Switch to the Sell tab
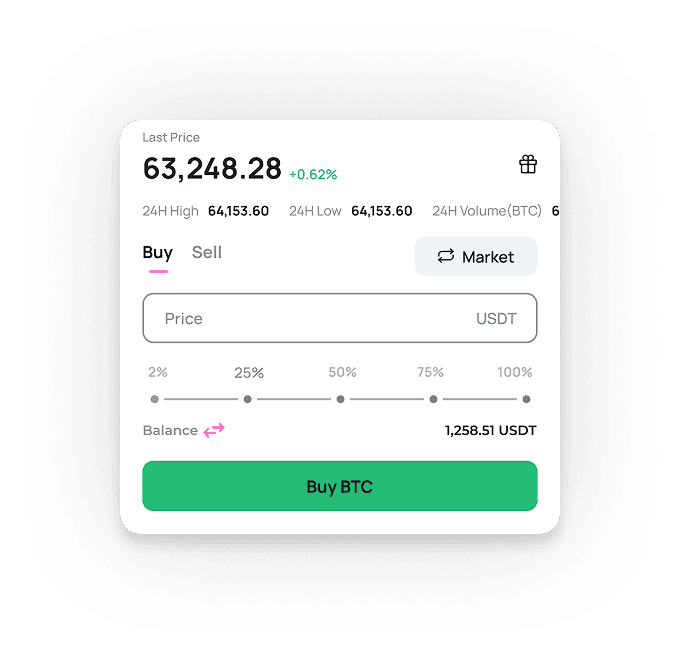The height and width of the screenshot is (654, 680). point(206,252)
